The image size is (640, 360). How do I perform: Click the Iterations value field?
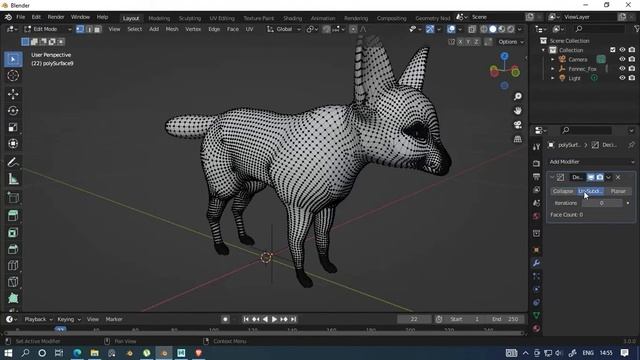pyautogui.click(x=602, y=203)
